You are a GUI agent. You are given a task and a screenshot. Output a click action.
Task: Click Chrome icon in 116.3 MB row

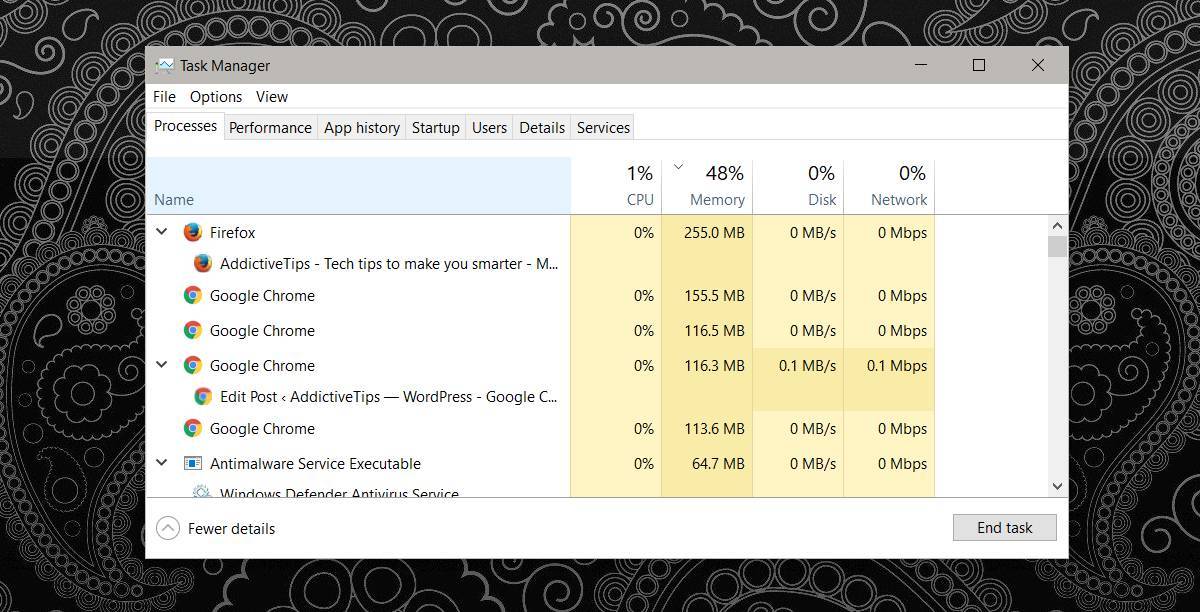[193, 365]
